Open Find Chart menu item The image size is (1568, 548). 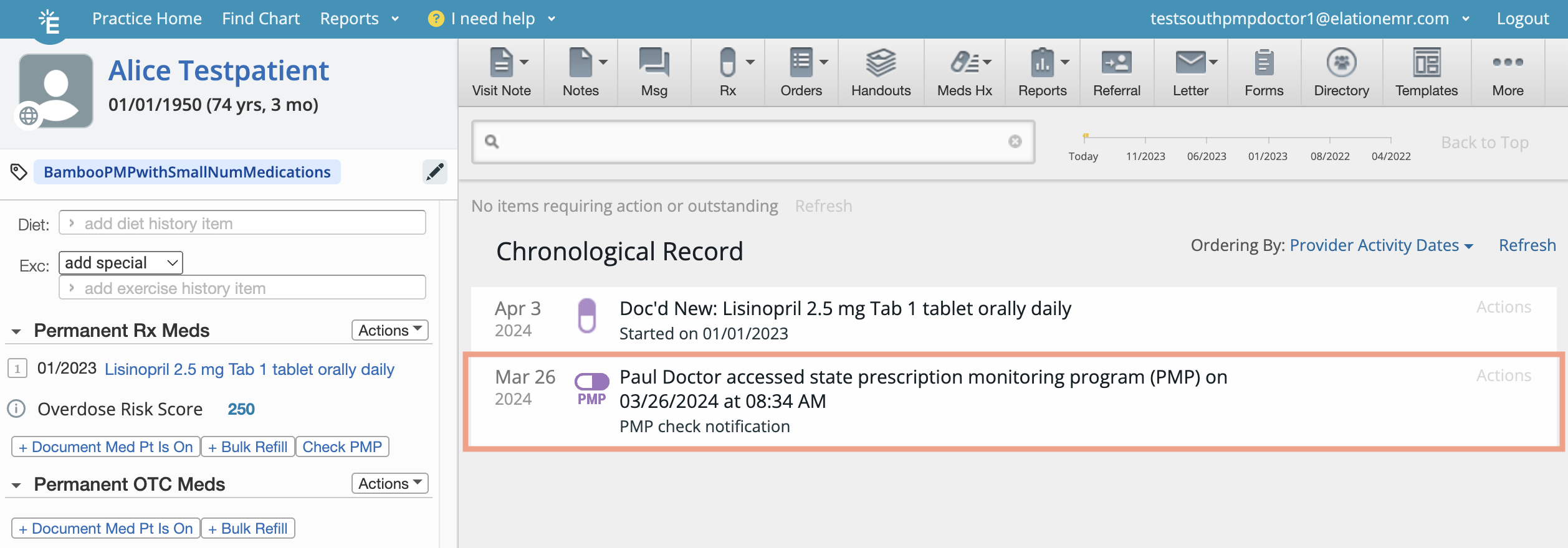pos(261,19)
